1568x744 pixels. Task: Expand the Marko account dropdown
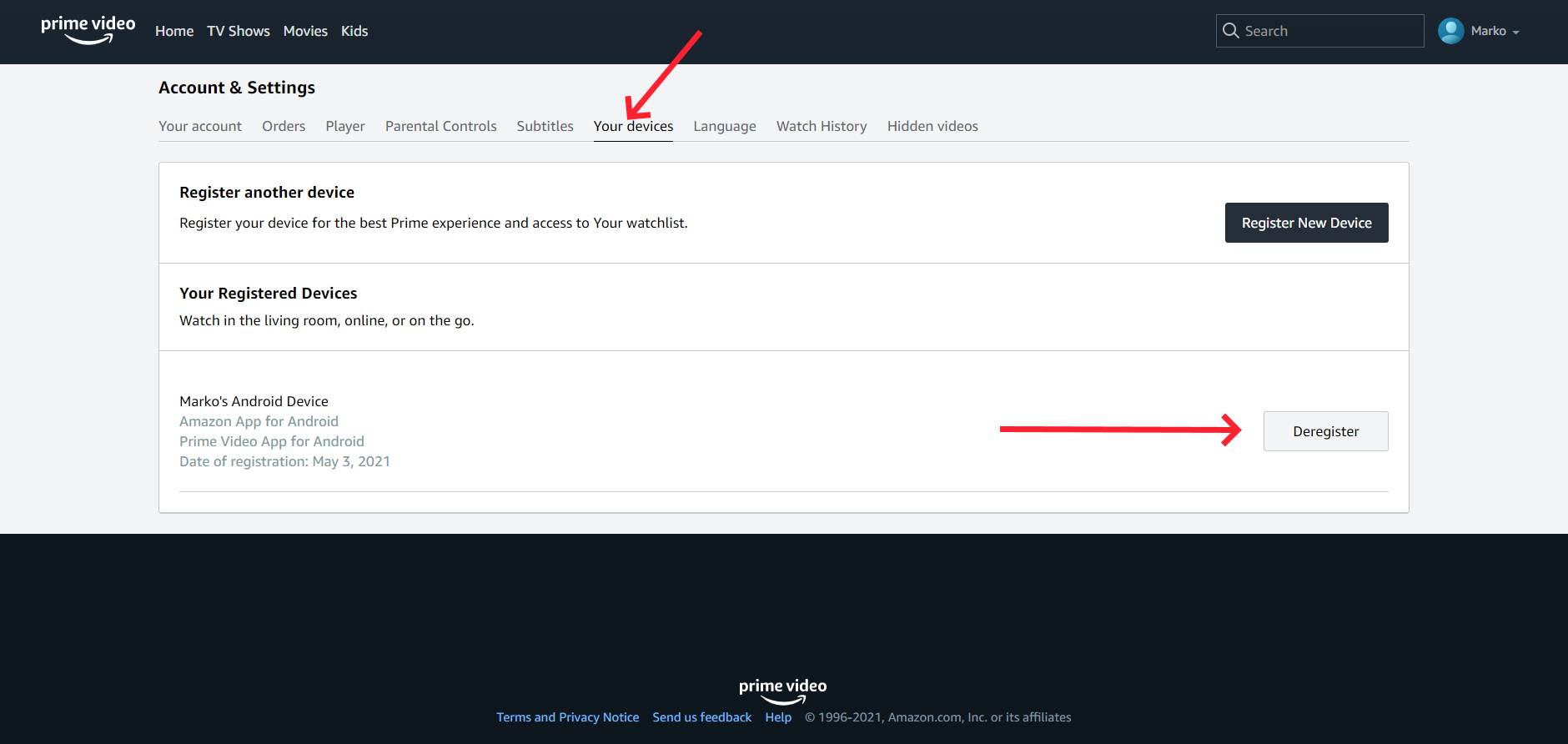1515,32
